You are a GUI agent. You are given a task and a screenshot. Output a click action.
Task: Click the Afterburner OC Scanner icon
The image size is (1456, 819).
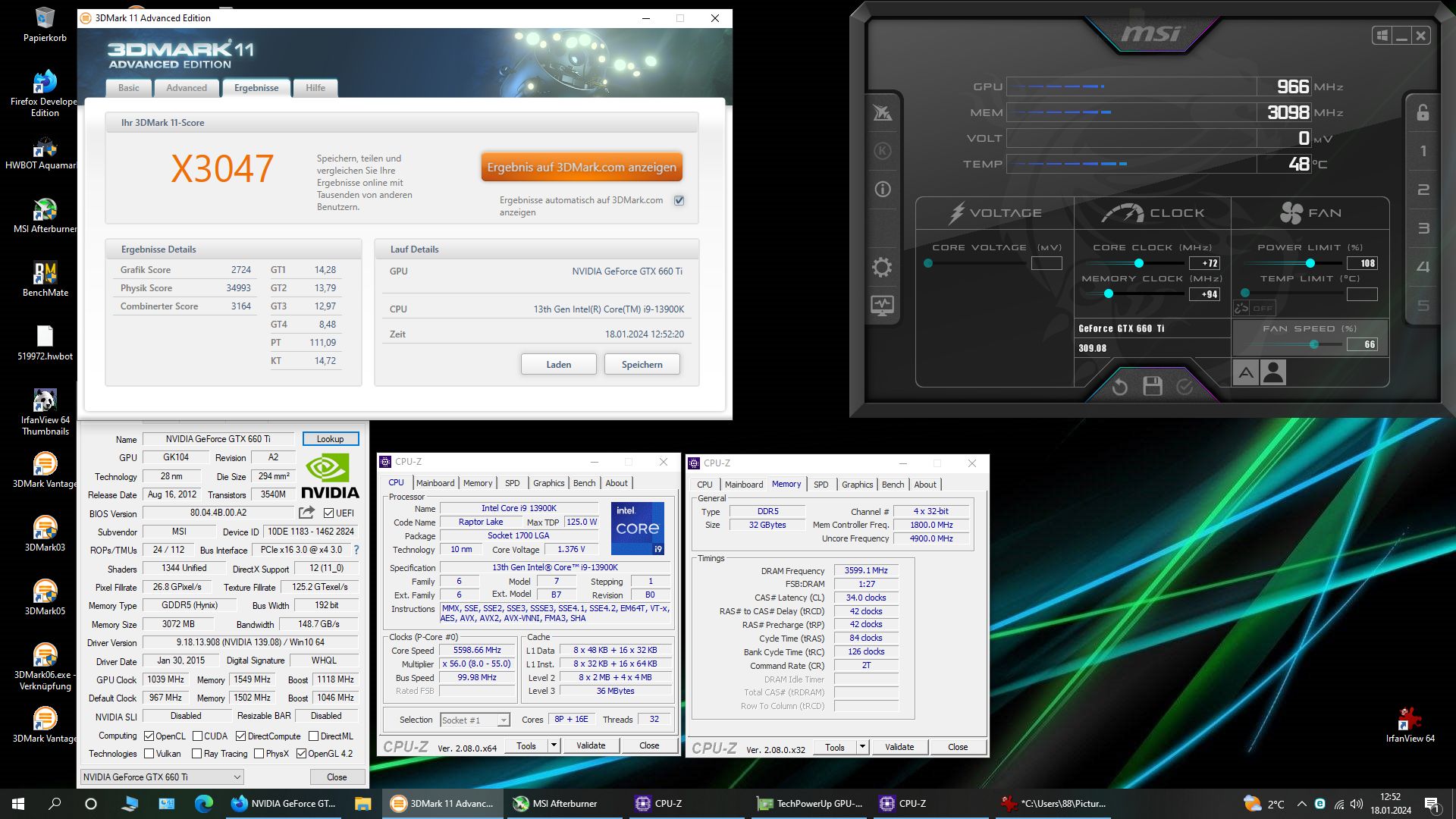click(882, 113)
